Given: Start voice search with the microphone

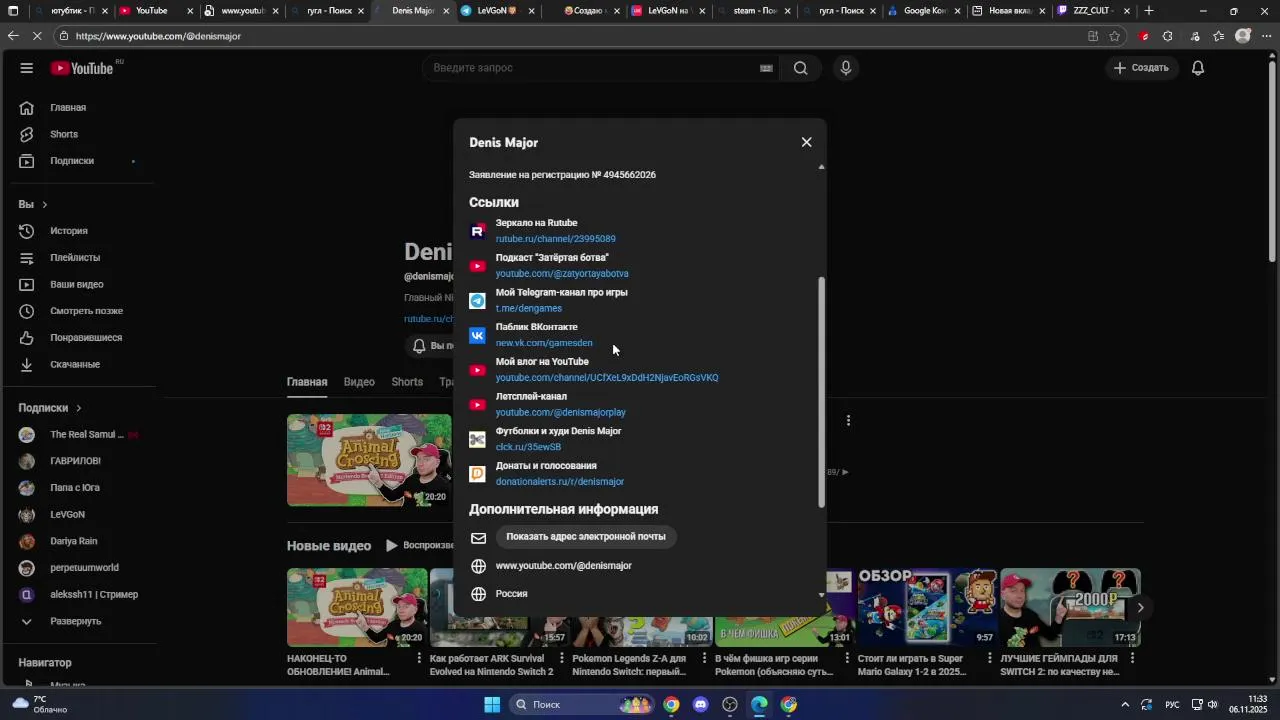Looking at the screenshot, I should tap(846, 68).
